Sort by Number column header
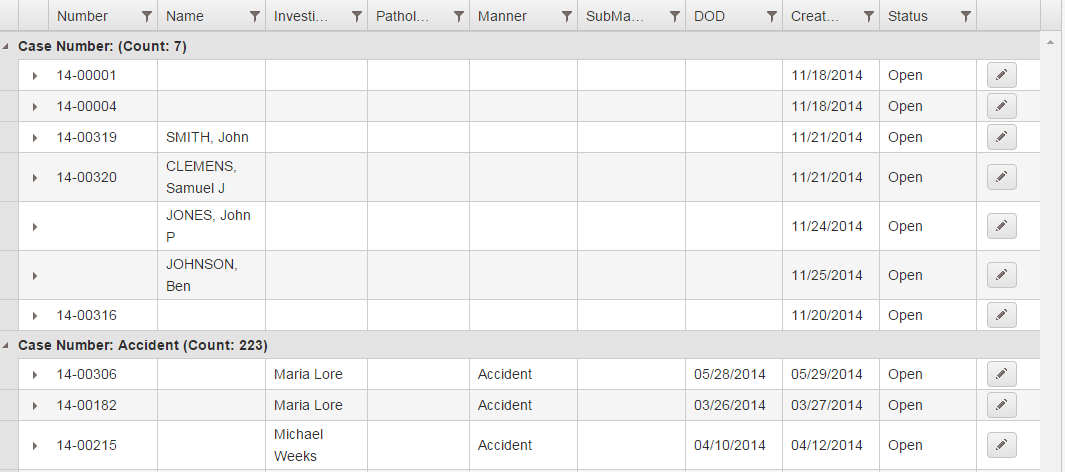1065x472 pixels. click(x=82, y=16)
